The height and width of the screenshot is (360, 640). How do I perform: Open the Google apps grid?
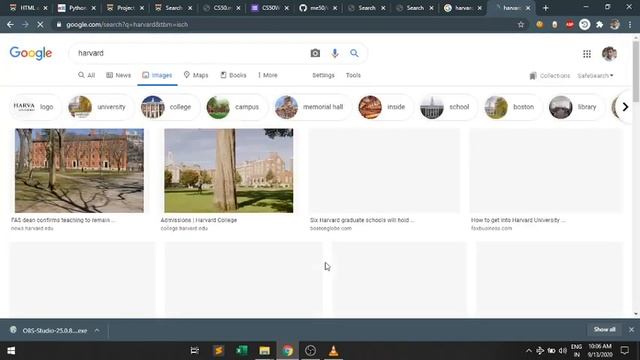pyautogui.click(x=587, y=54)
